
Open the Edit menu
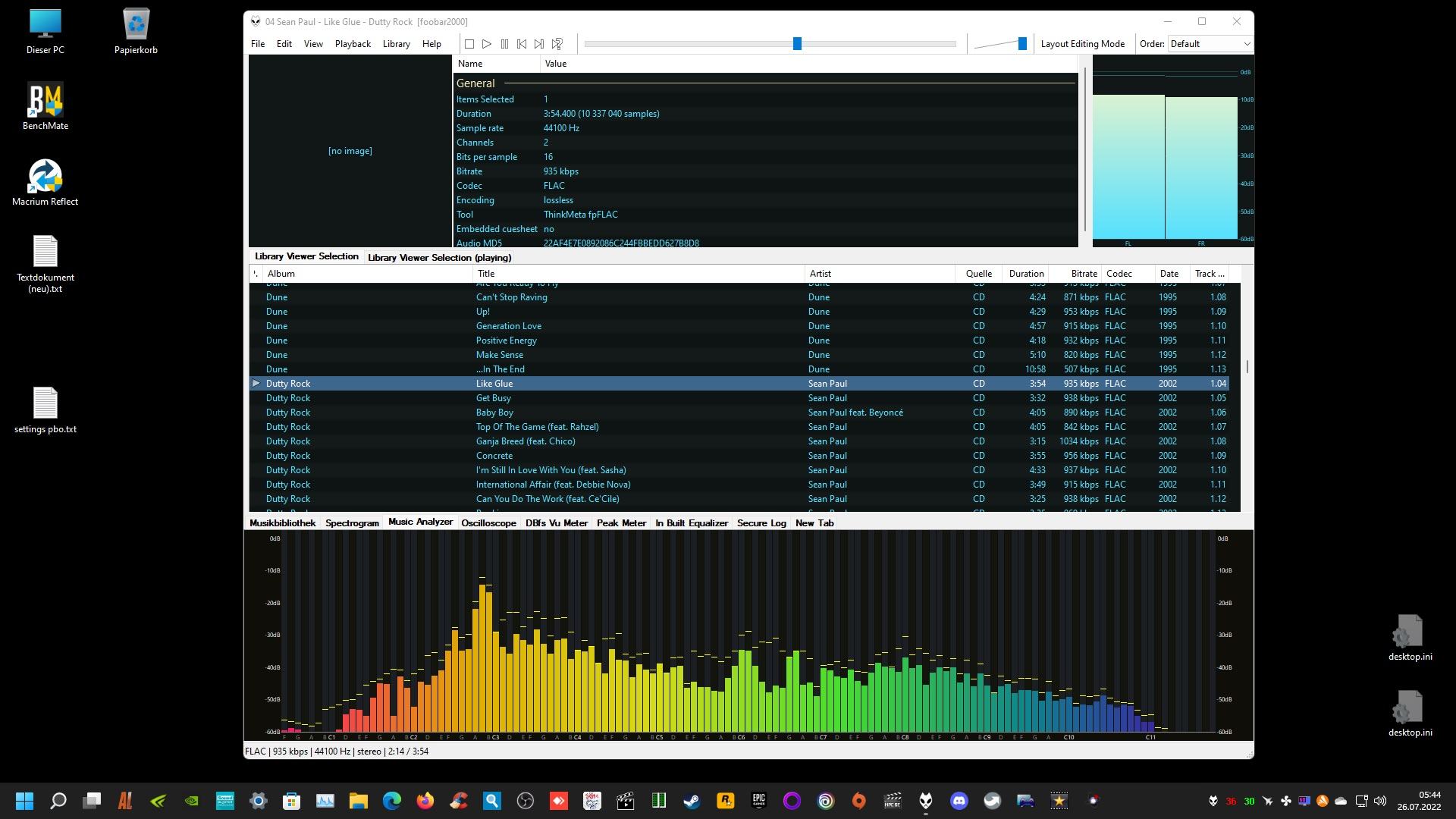(284, 44)
